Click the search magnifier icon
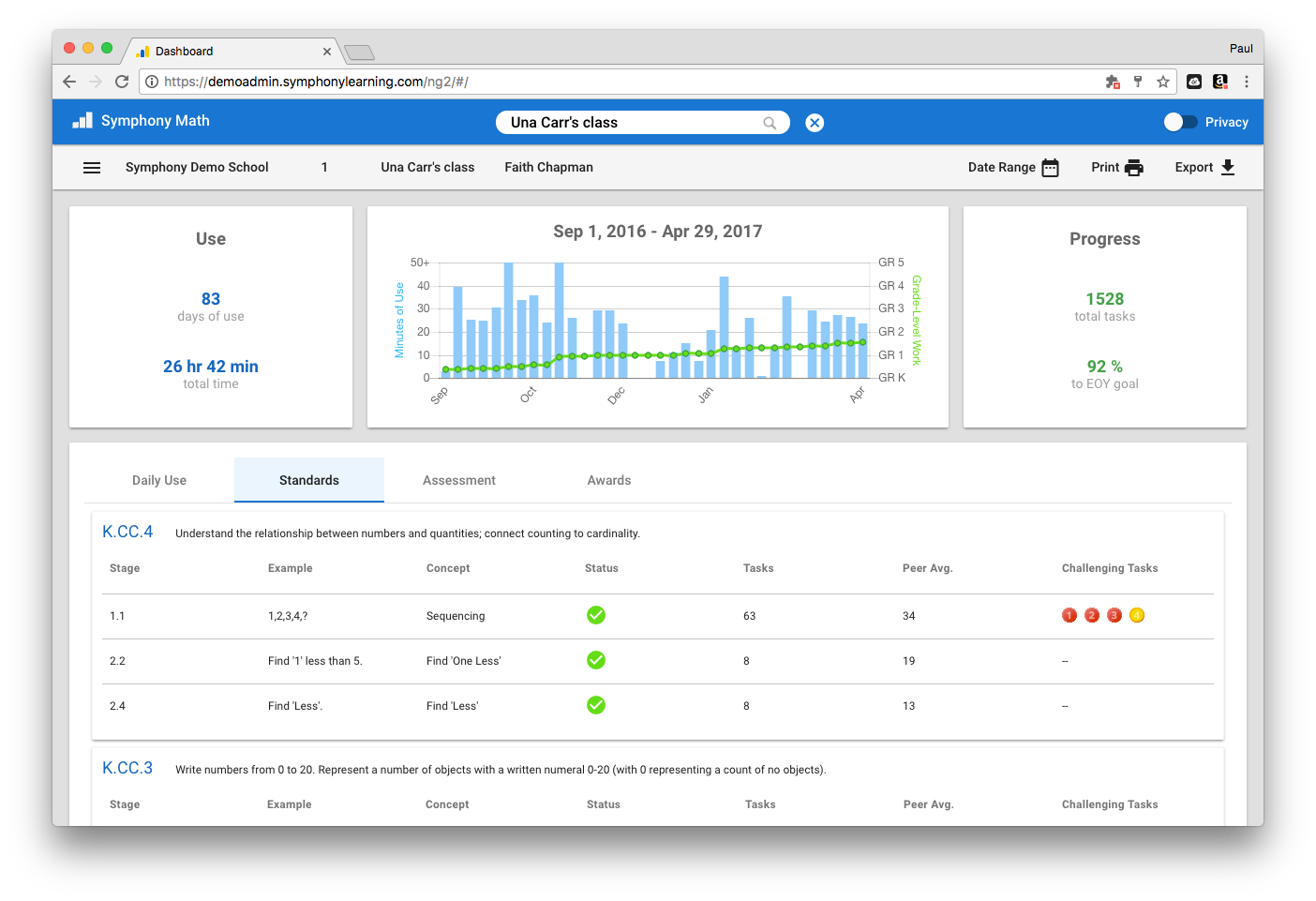1316x901 pixels. (770, 123)
